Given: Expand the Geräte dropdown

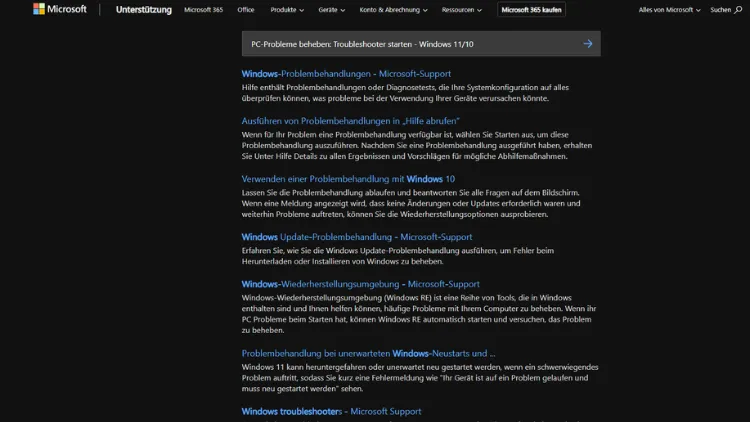Looking at the screenshot, I should 331,10.
